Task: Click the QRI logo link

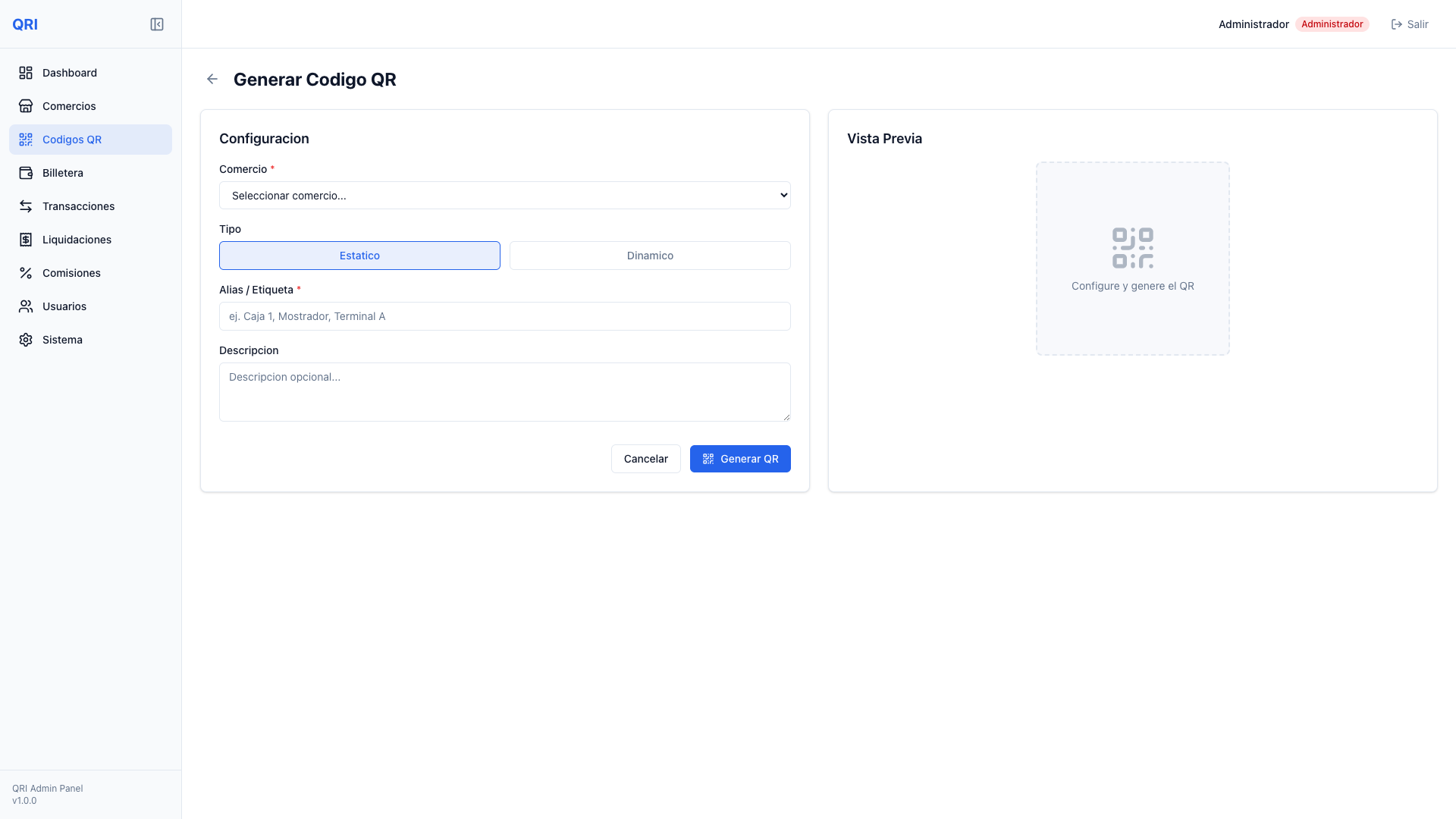Action: point(25,24)
